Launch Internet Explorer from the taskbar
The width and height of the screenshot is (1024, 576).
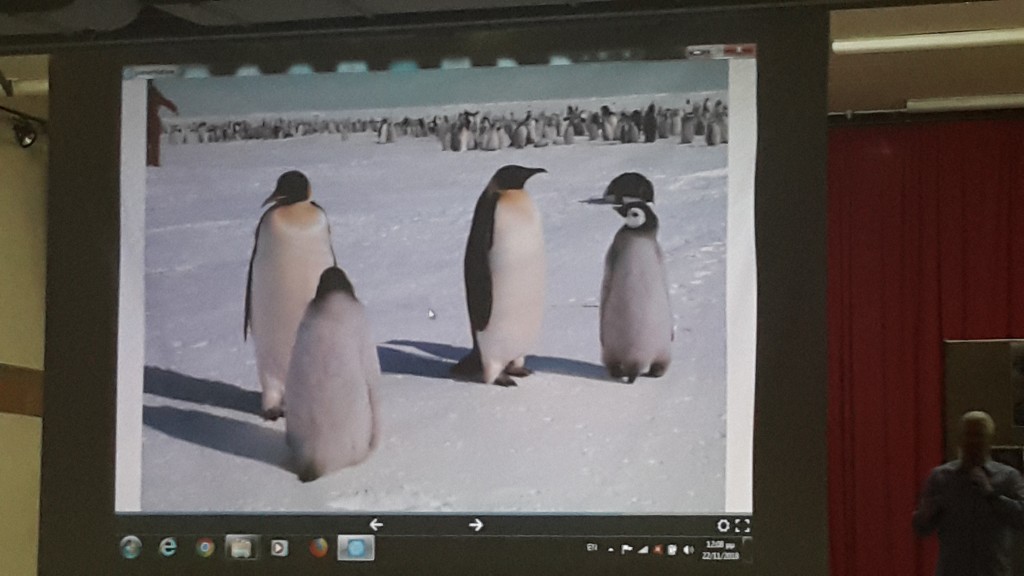(168, 547)
